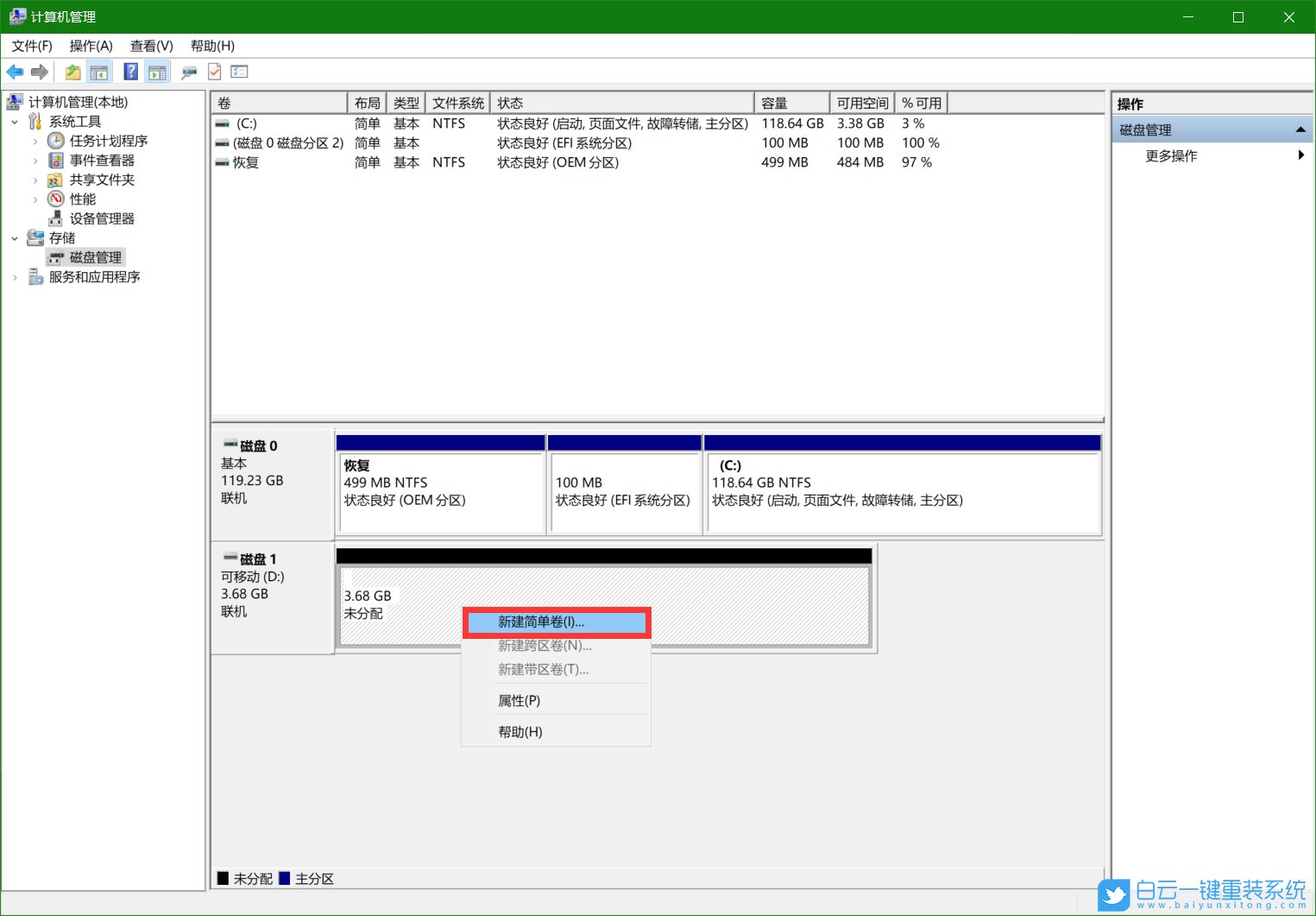Expand the 服务和应用程序 branch

[15, 277]
